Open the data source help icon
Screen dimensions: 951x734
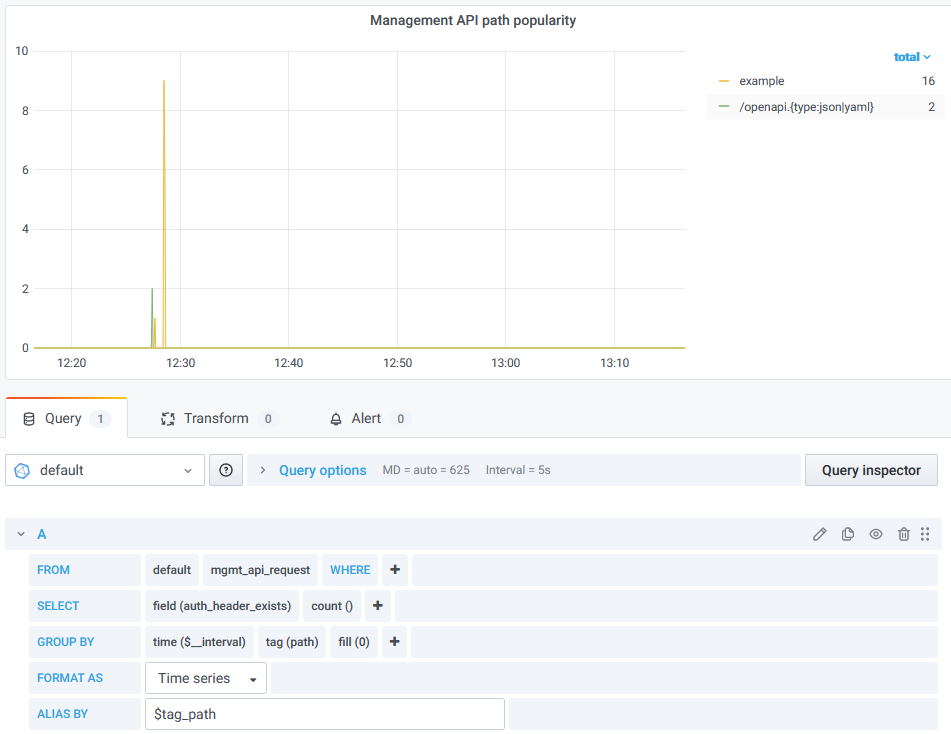click(x=226, y=470)
